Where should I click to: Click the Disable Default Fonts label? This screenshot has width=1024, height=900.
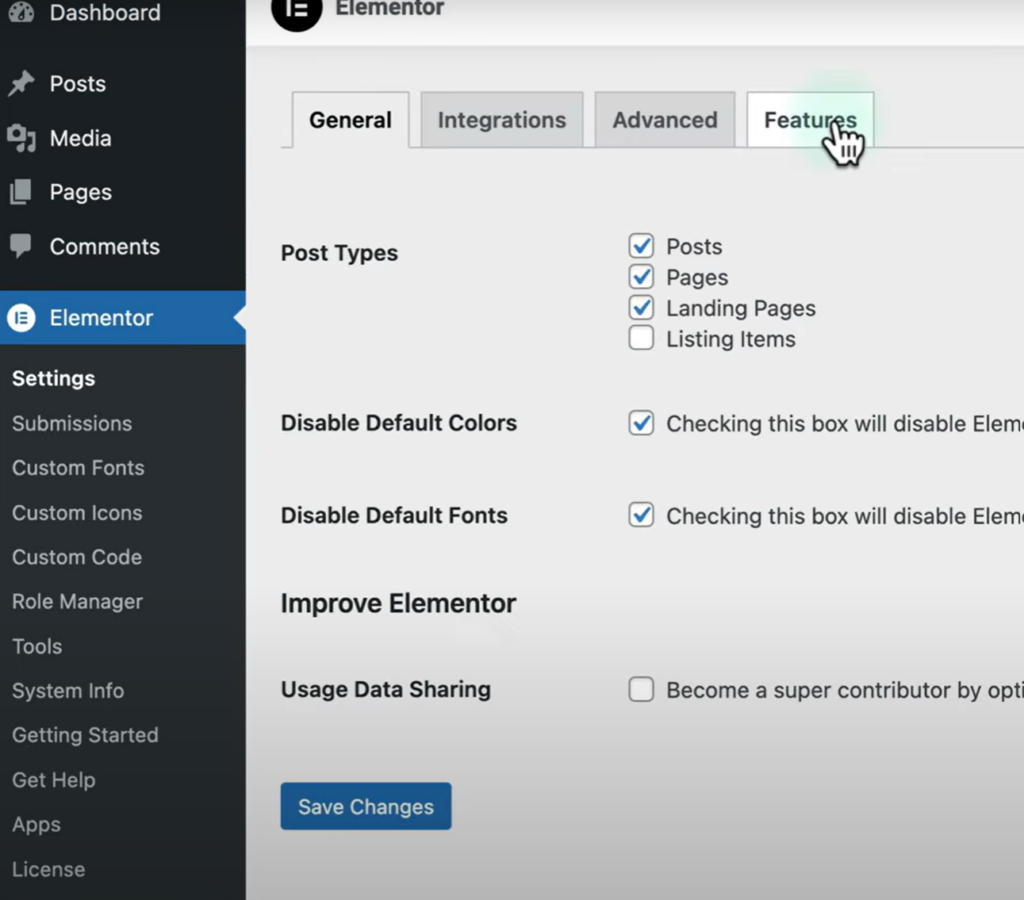(x=394, y=515)
